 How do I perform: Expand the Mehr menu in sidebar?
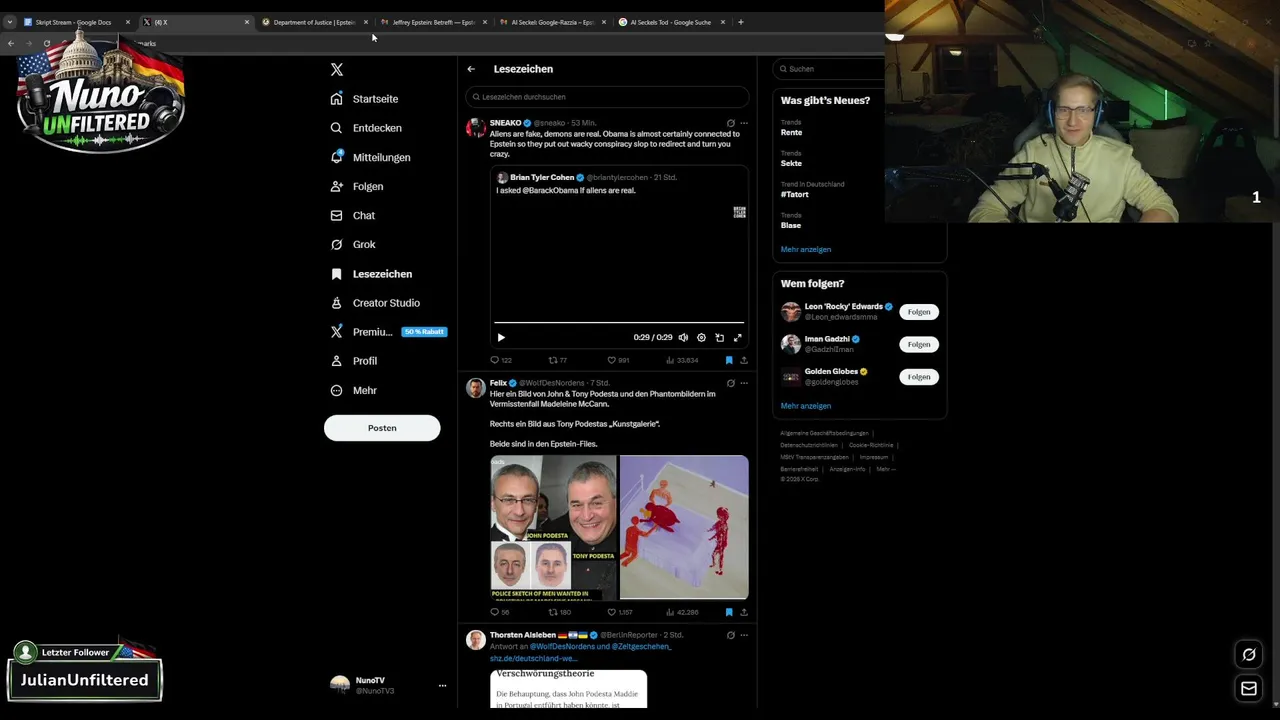[x=354, y=390]
